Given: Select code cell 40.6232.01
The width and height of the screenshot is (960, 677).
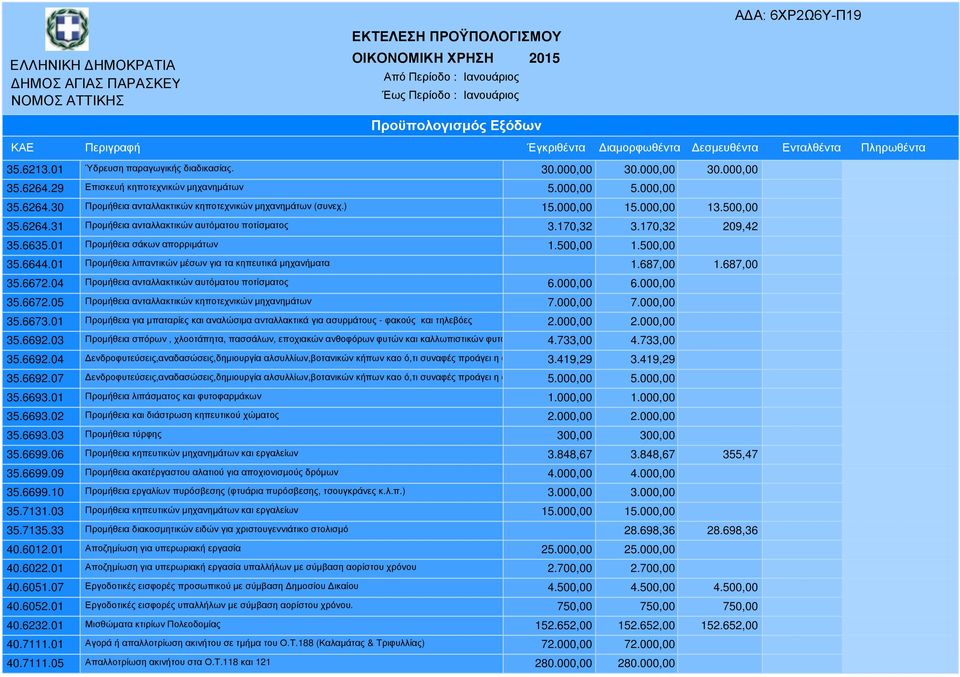Looking at the screenshot, I should coord(41,625).
